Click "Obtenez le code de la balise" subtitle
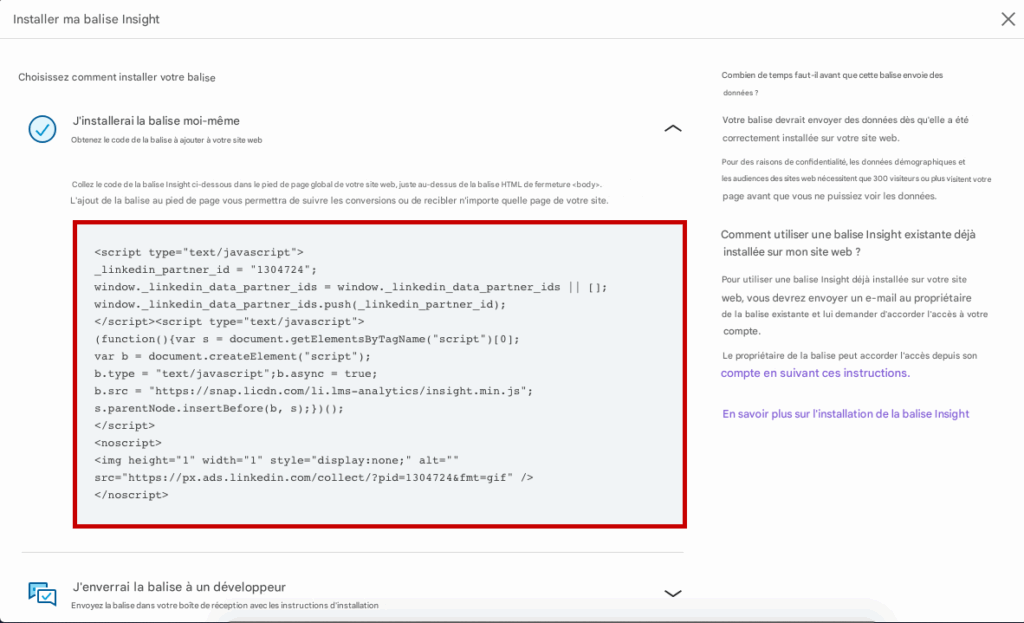 167,140
